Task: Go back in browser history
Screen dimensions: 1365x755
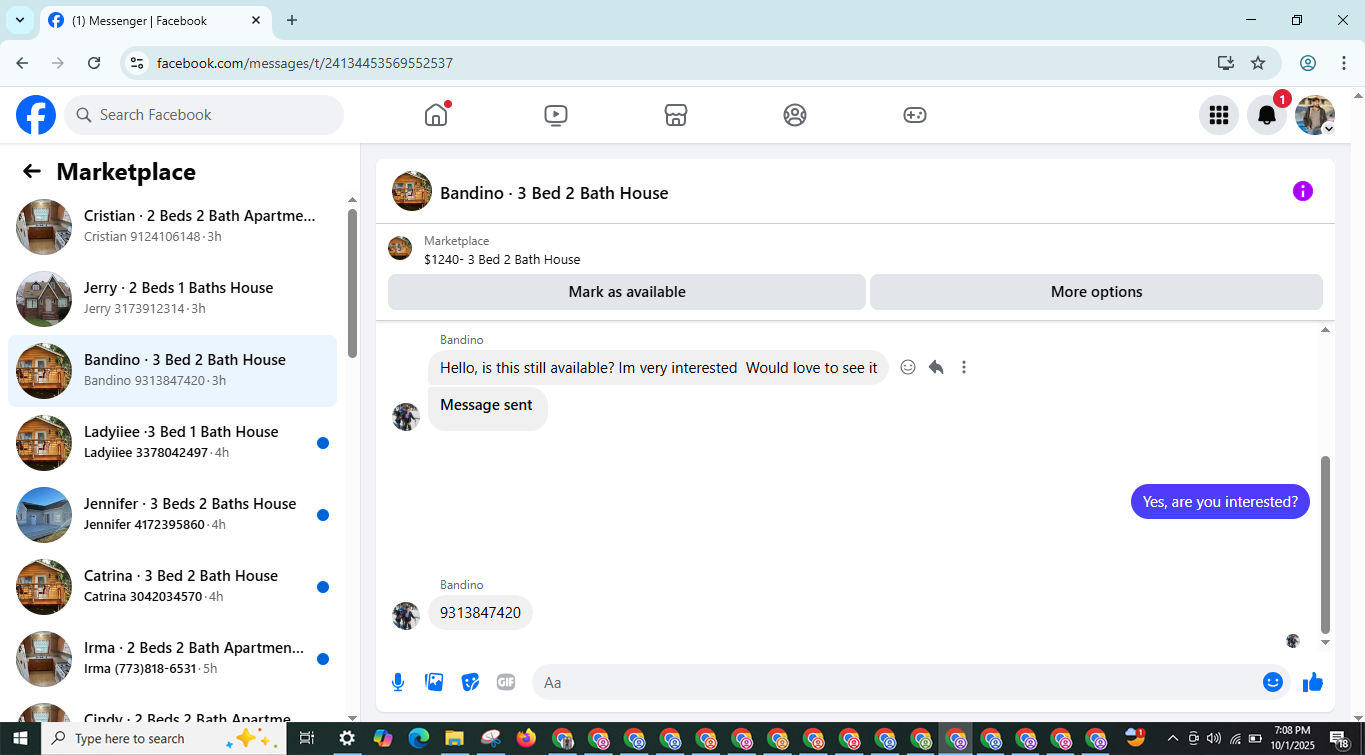Action: 22,63
